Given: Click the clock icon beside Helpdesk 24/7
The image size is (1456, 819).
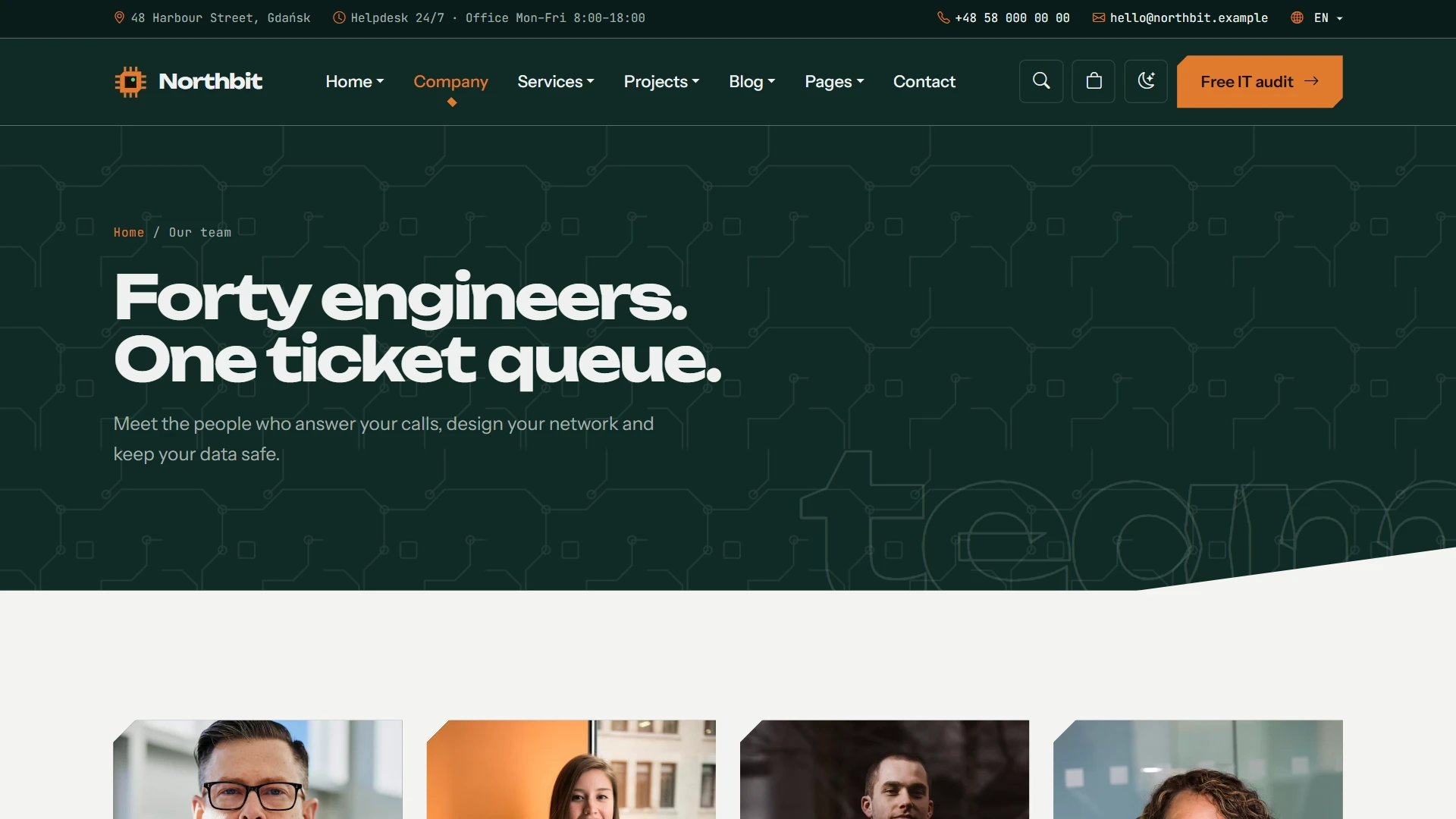Looking at the screenshot, I should 339,17.
